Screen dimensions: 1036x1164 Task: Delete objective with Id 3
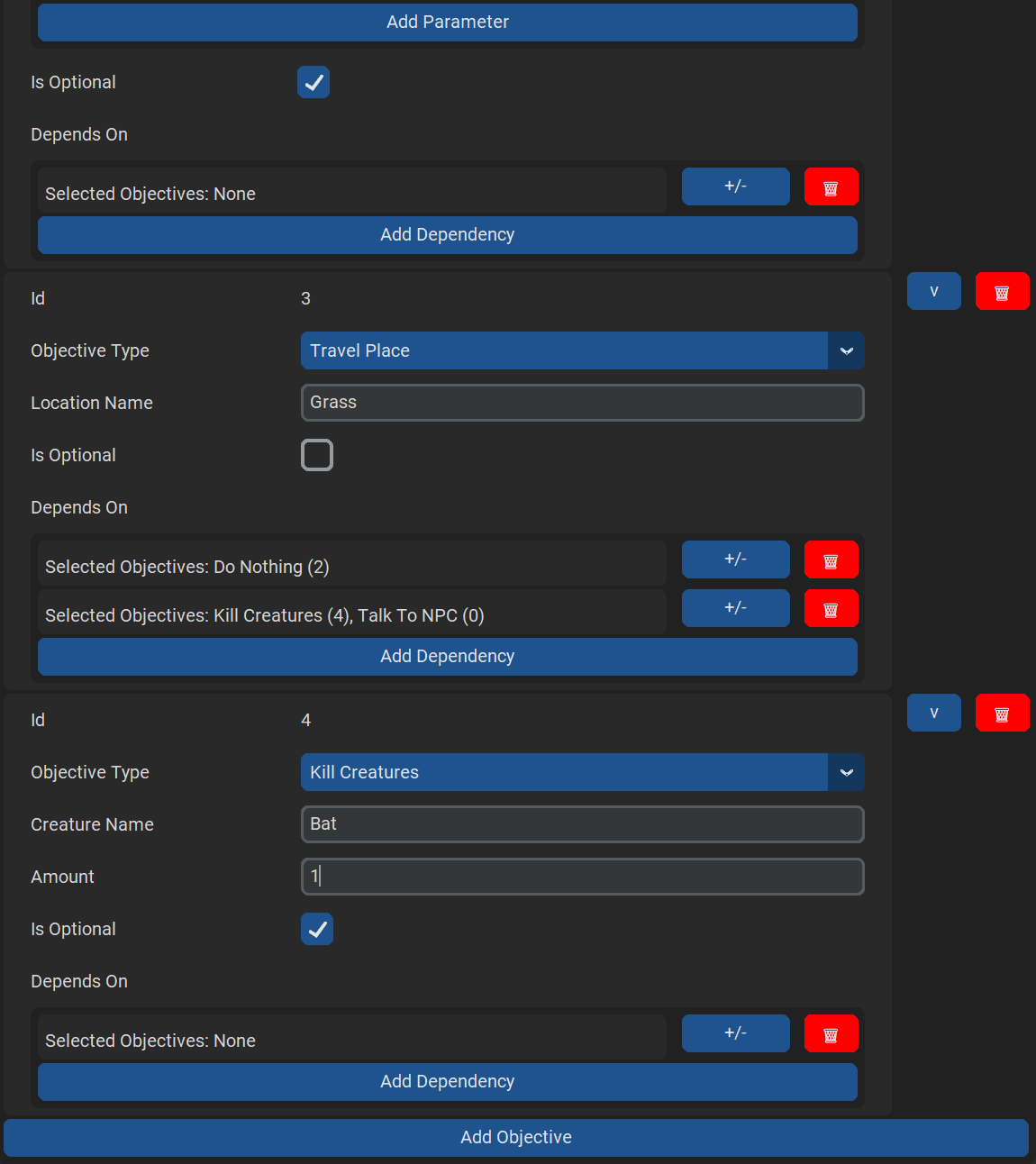click(1002, 292)
